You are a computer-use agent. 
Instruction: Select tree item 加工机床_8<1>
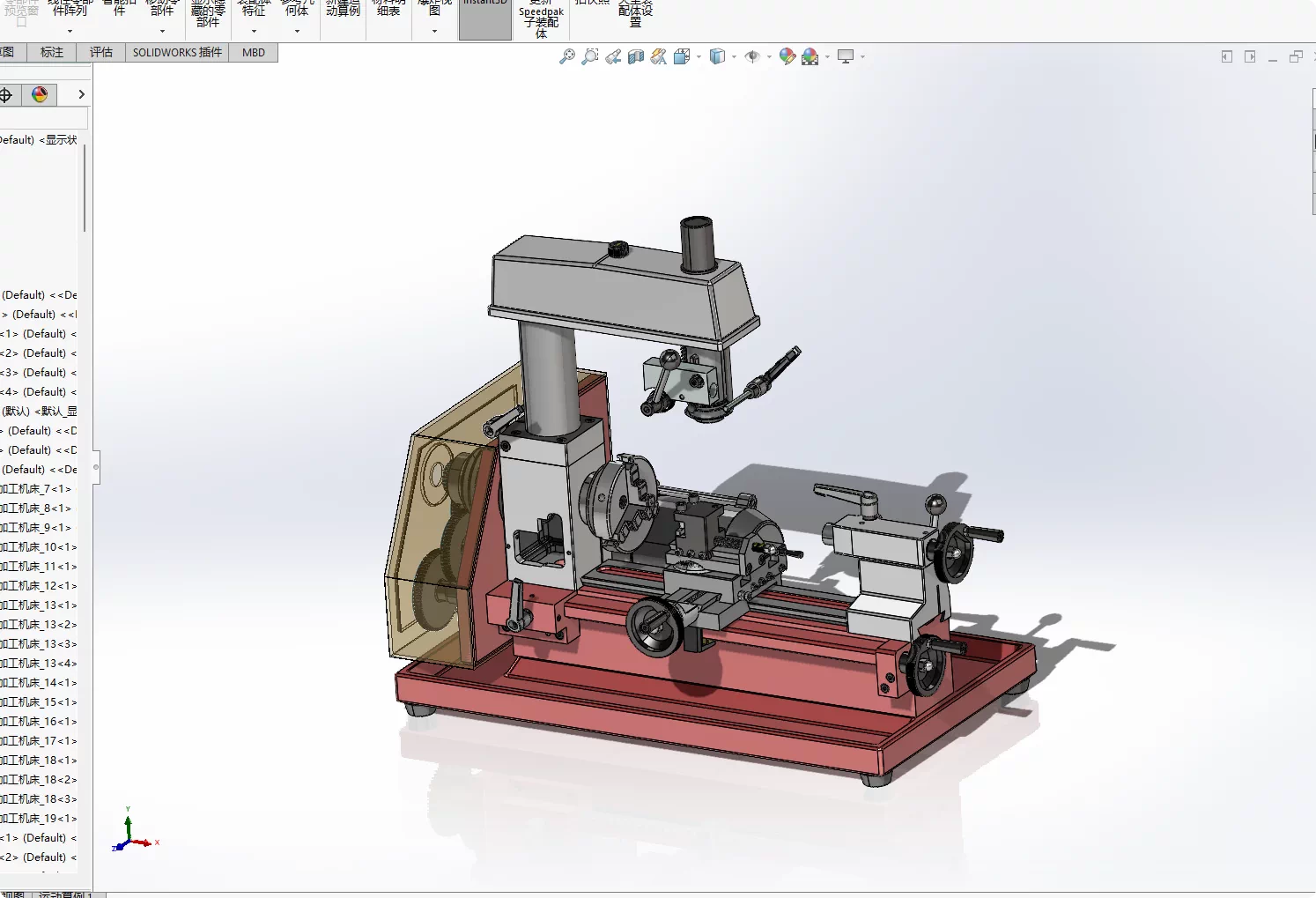point(37,508)
